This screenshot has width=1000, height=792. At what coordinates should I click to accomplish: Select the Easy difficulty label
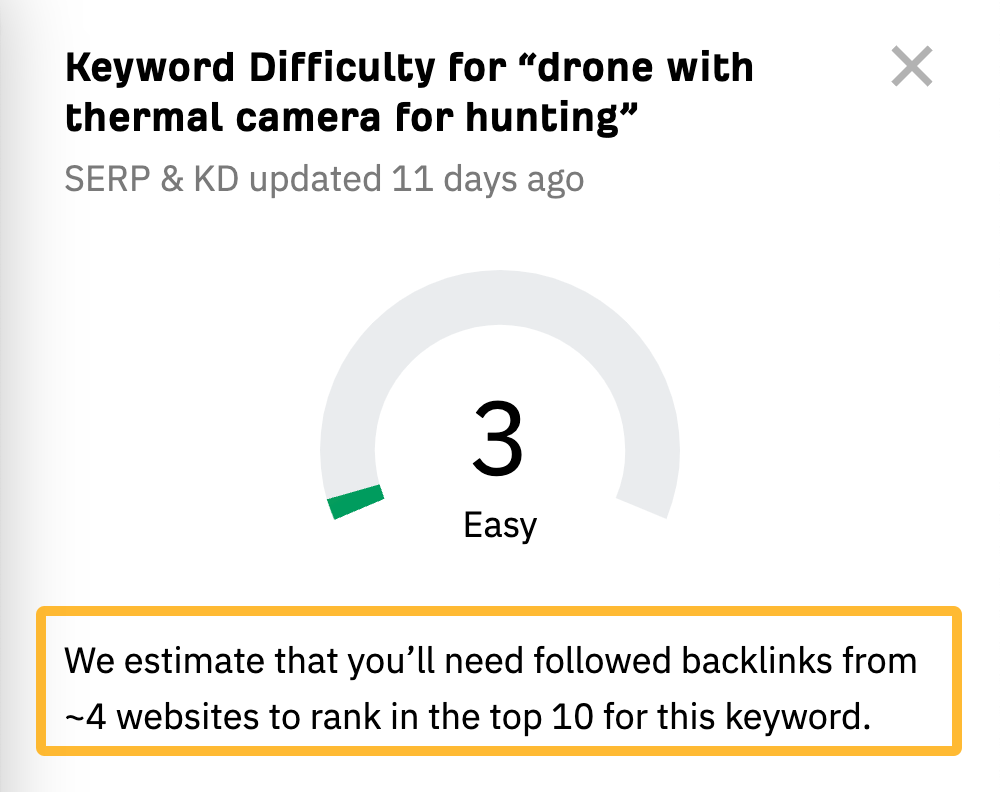pyautogui.click(x=500, y=524)
